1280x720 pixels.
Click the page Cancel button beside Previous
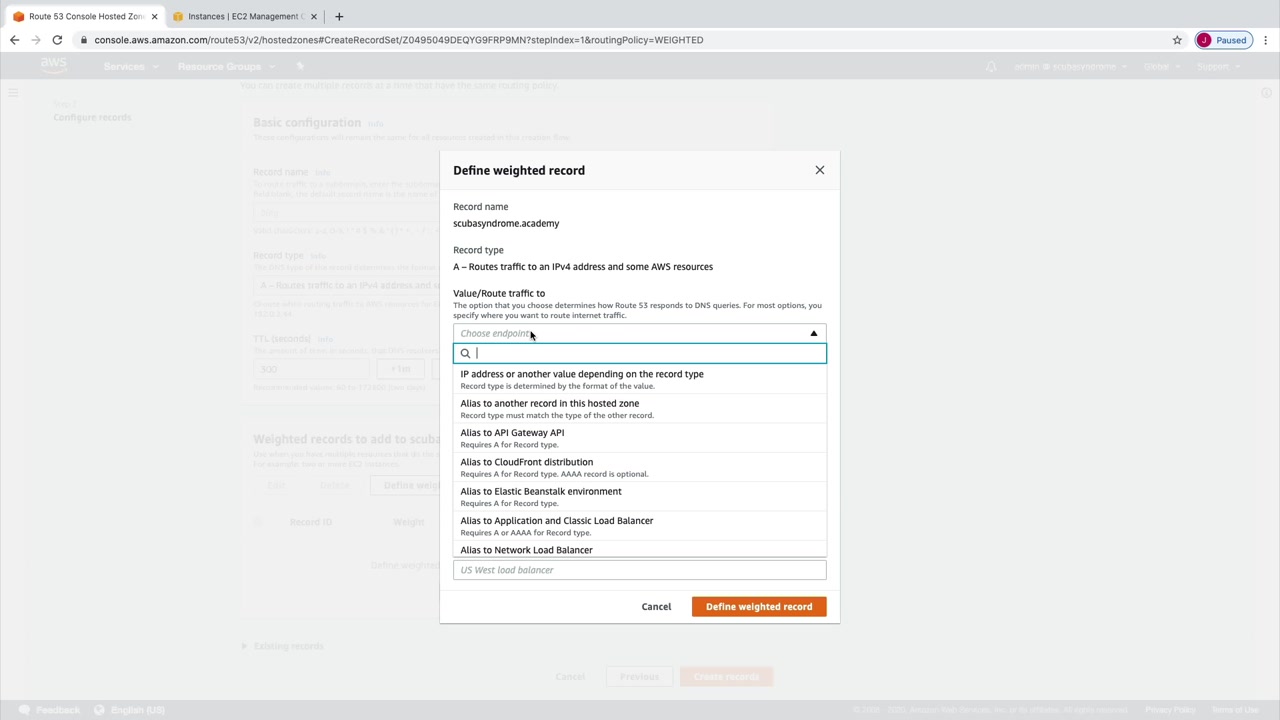click(x=570, y=677)
